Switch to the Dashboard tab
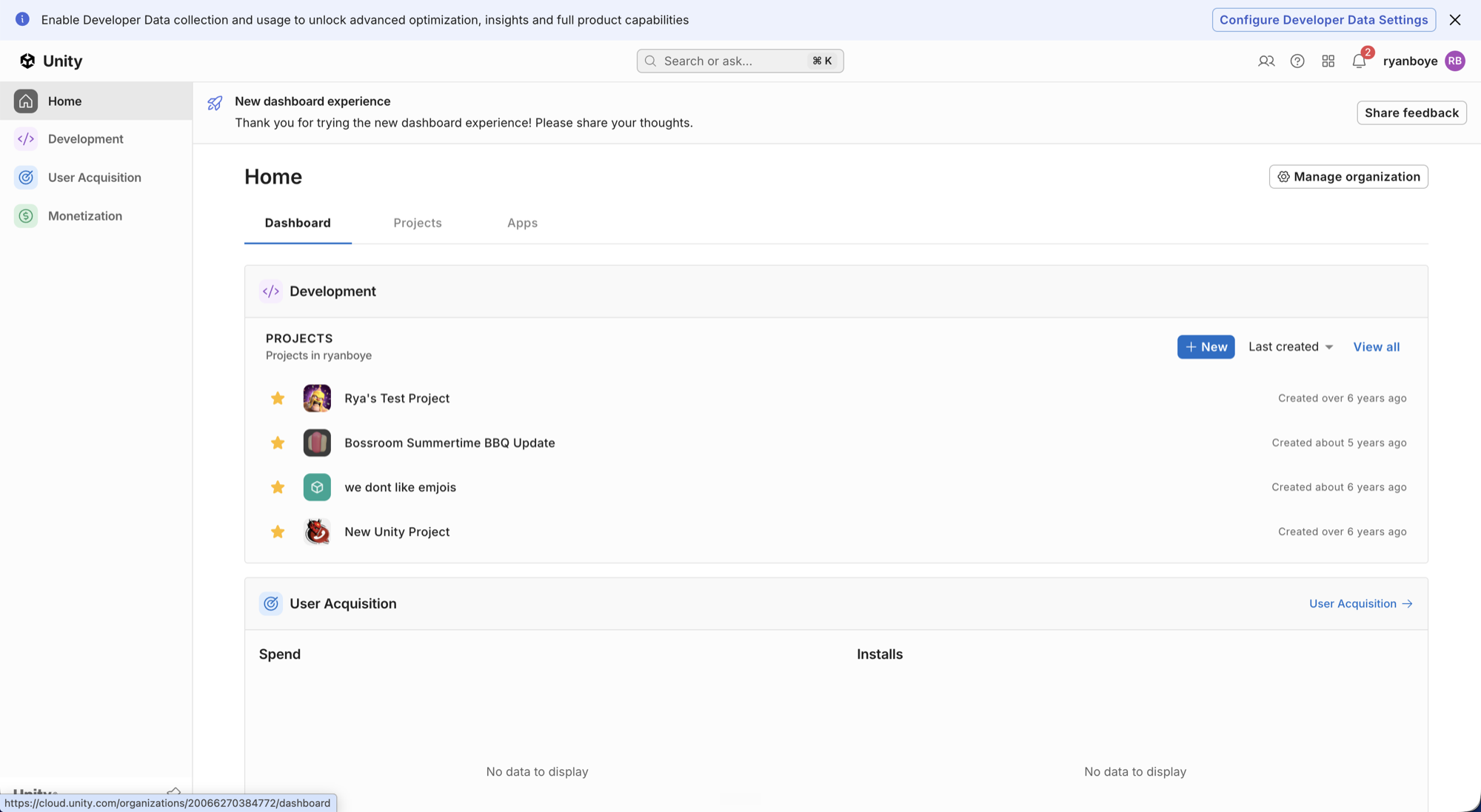Screen dimensions: 1481x812 click(298, 223)
